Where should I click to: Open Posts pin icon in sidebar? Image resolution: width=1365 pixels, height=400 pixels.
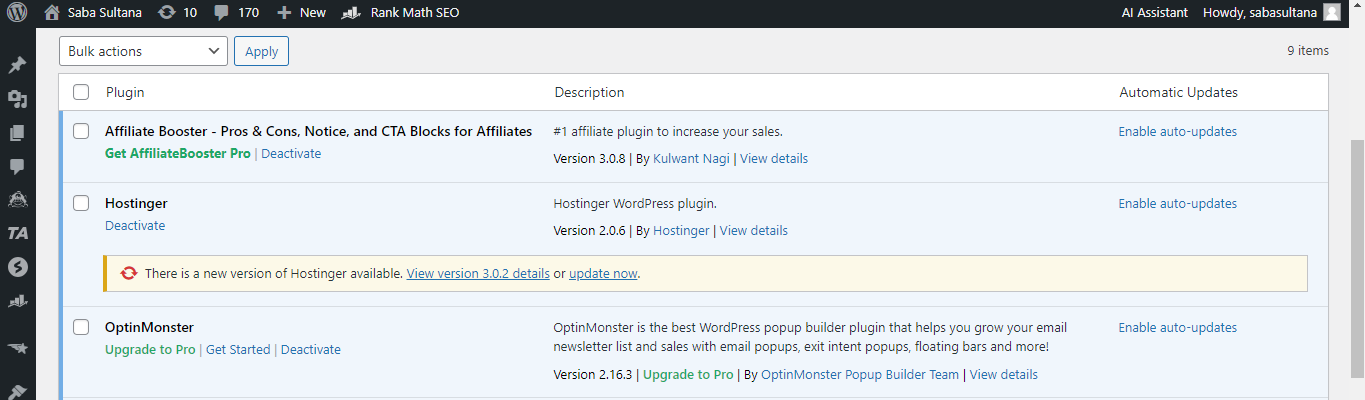click(17, 66)
